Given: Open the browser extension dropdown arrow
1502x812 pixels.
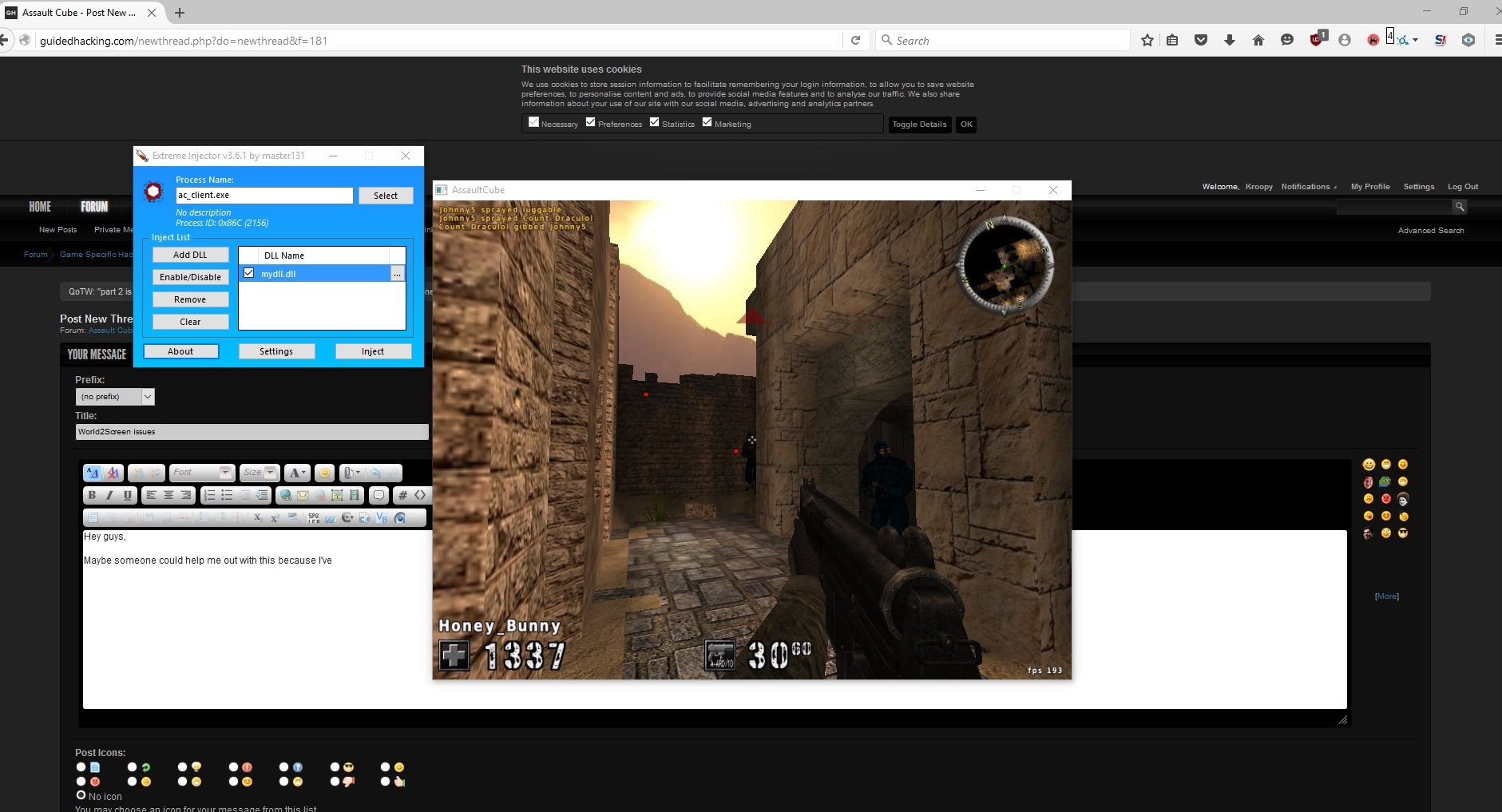Looking at the screenshot, I should click(1415, 40).
